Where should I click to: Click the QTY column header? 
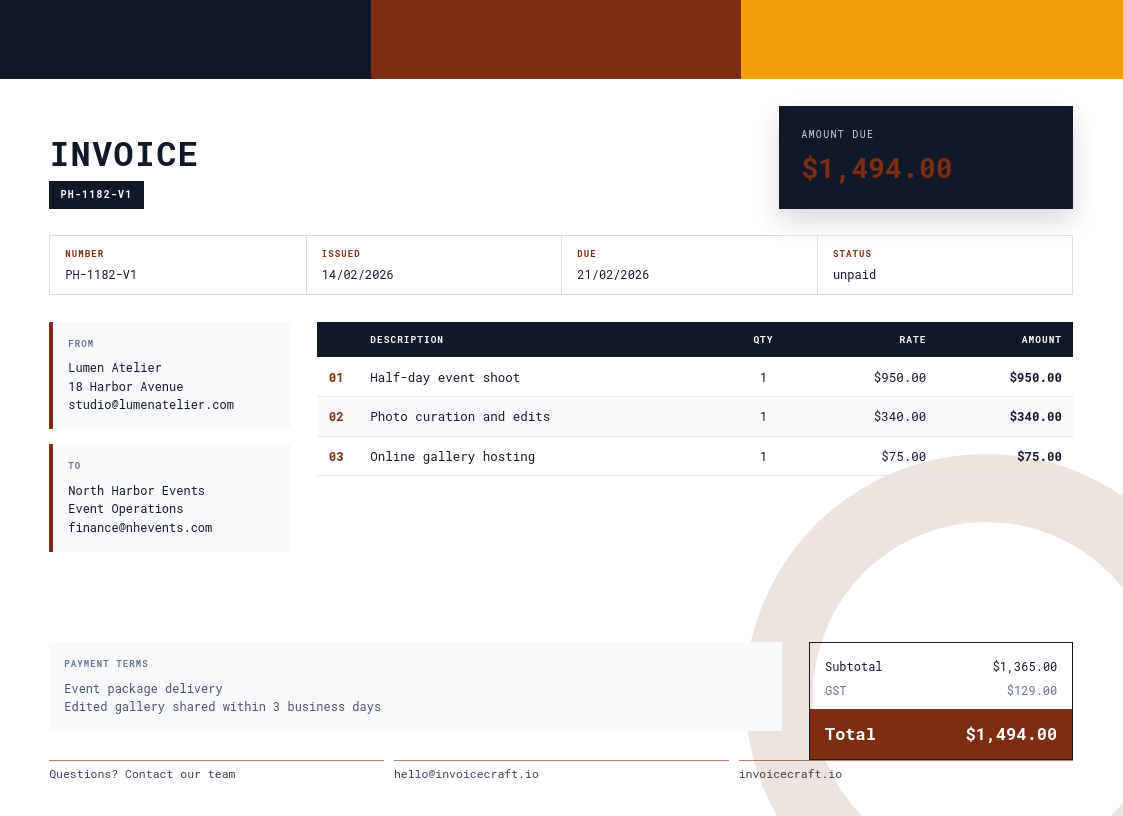coord(763,340)
